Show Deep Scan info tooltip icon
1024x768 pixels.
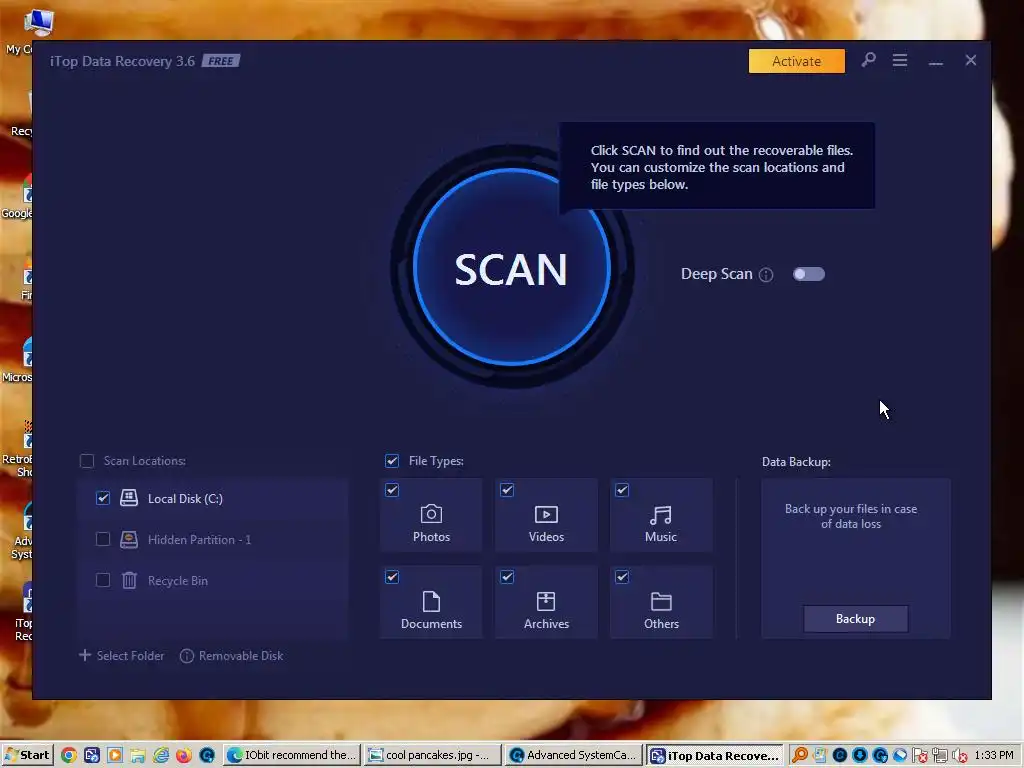coord(766,275)
